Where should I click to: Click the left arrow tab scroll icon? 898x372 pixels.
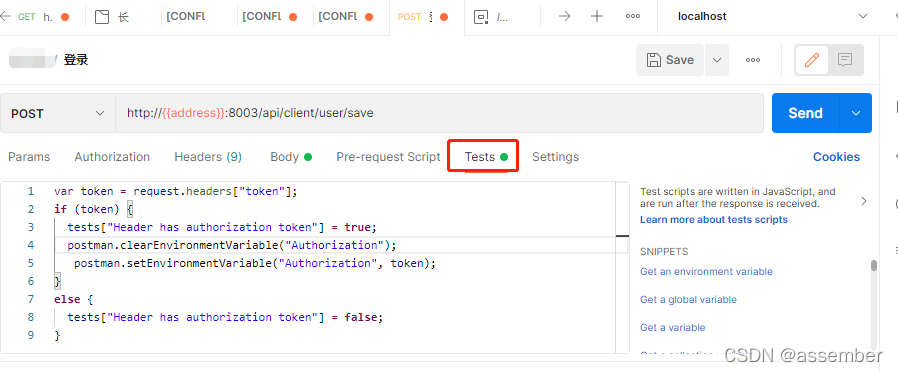pyautogui.click(x=6, y=16)
